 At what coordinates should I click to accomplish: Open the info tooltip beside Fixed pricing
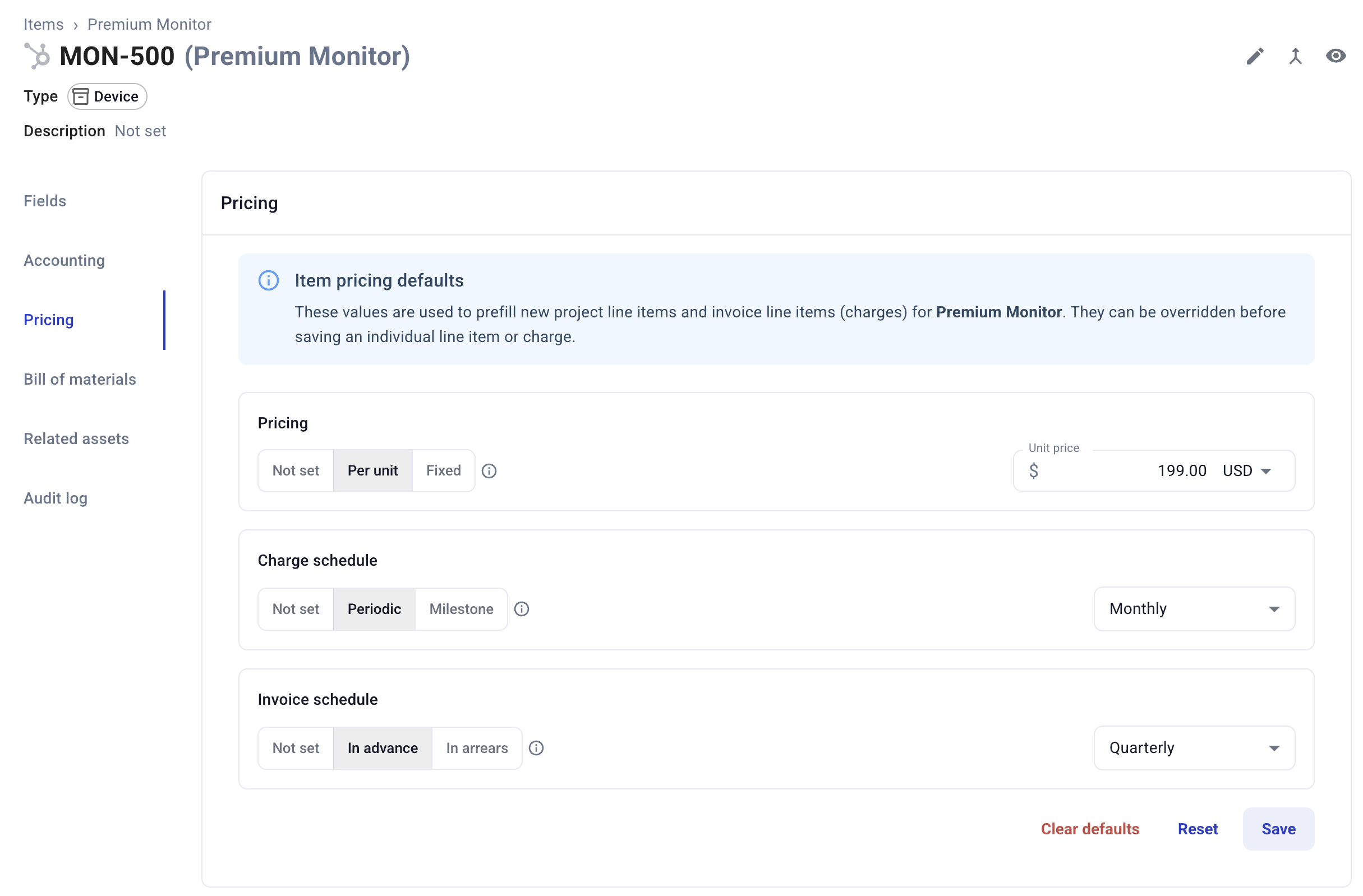[489, 470]
